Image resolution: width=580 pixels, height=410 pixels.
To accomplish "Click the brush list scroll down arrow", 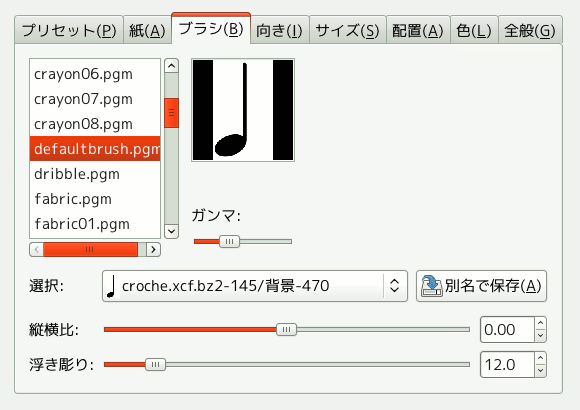I will pyautogui.click(x=171, y=231).
